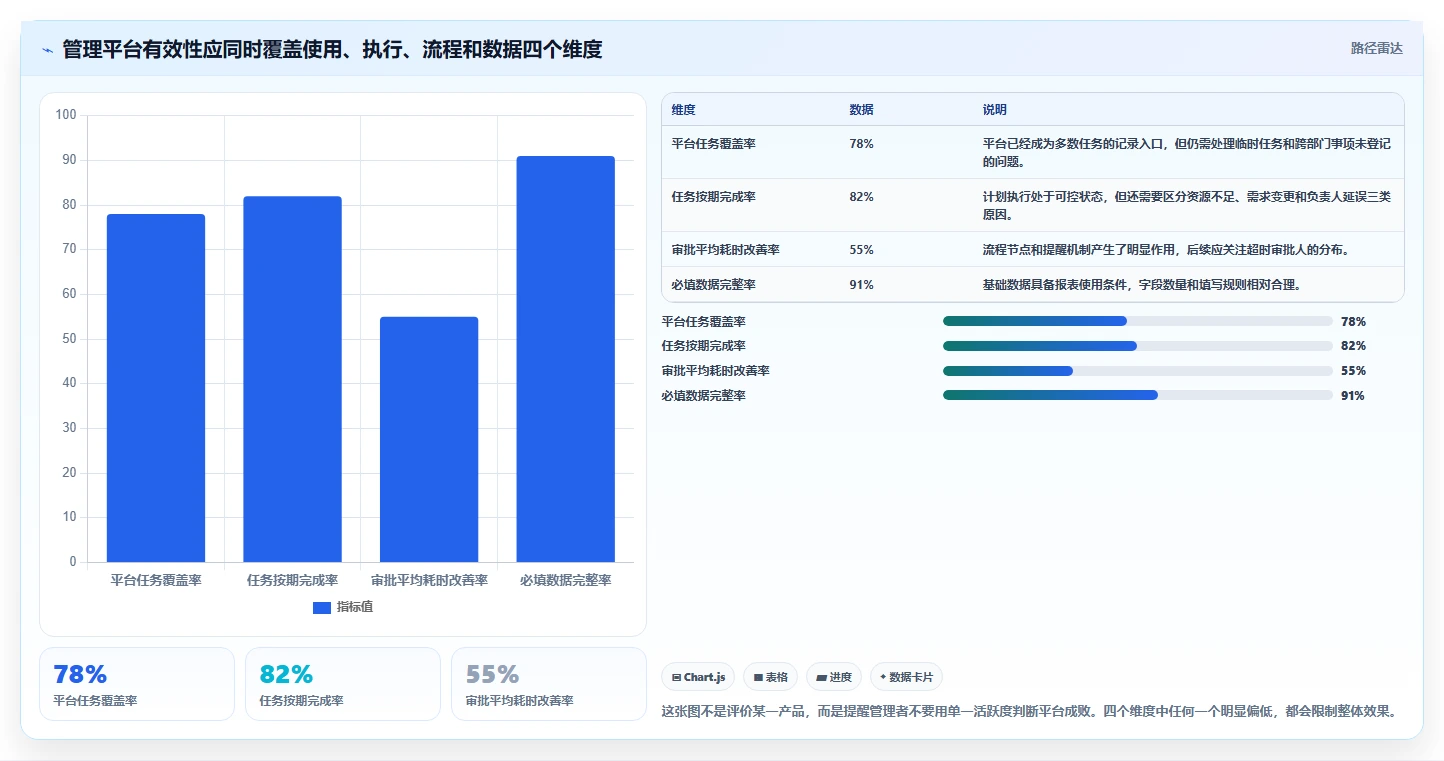Click the lightning icon beside the page title
This screenshot has height=761, width=1444.
point(47,50)
